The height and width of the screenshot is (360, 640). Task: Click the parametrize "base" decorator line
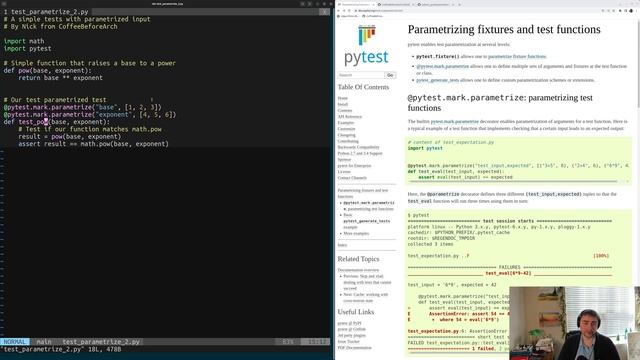pyautogui.click(x=82, y=107)
